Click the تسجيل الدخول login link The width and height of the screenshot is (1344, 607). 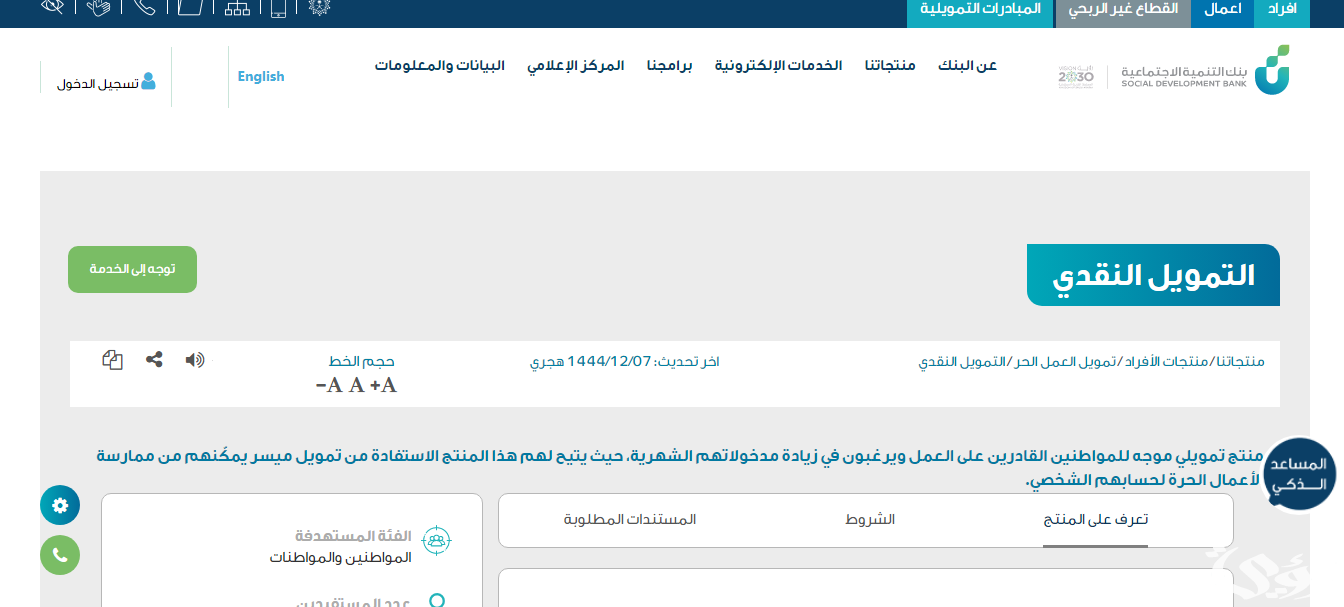pos(106,83)
